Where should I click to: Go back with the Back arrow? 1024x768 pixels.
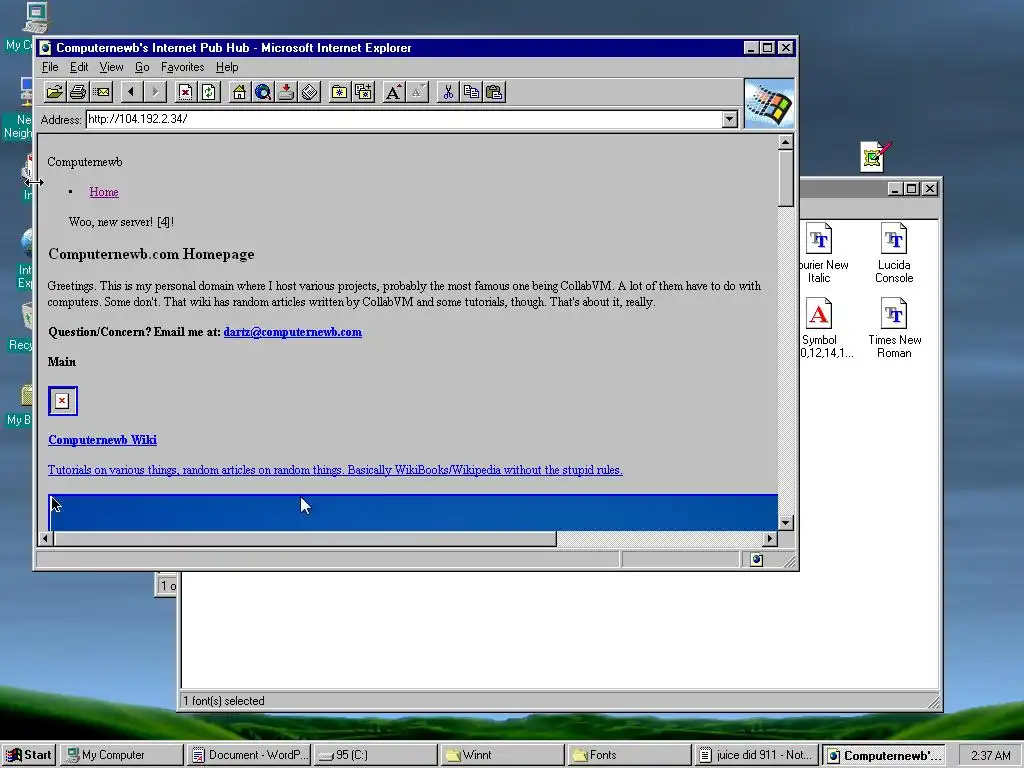[131, 92]
